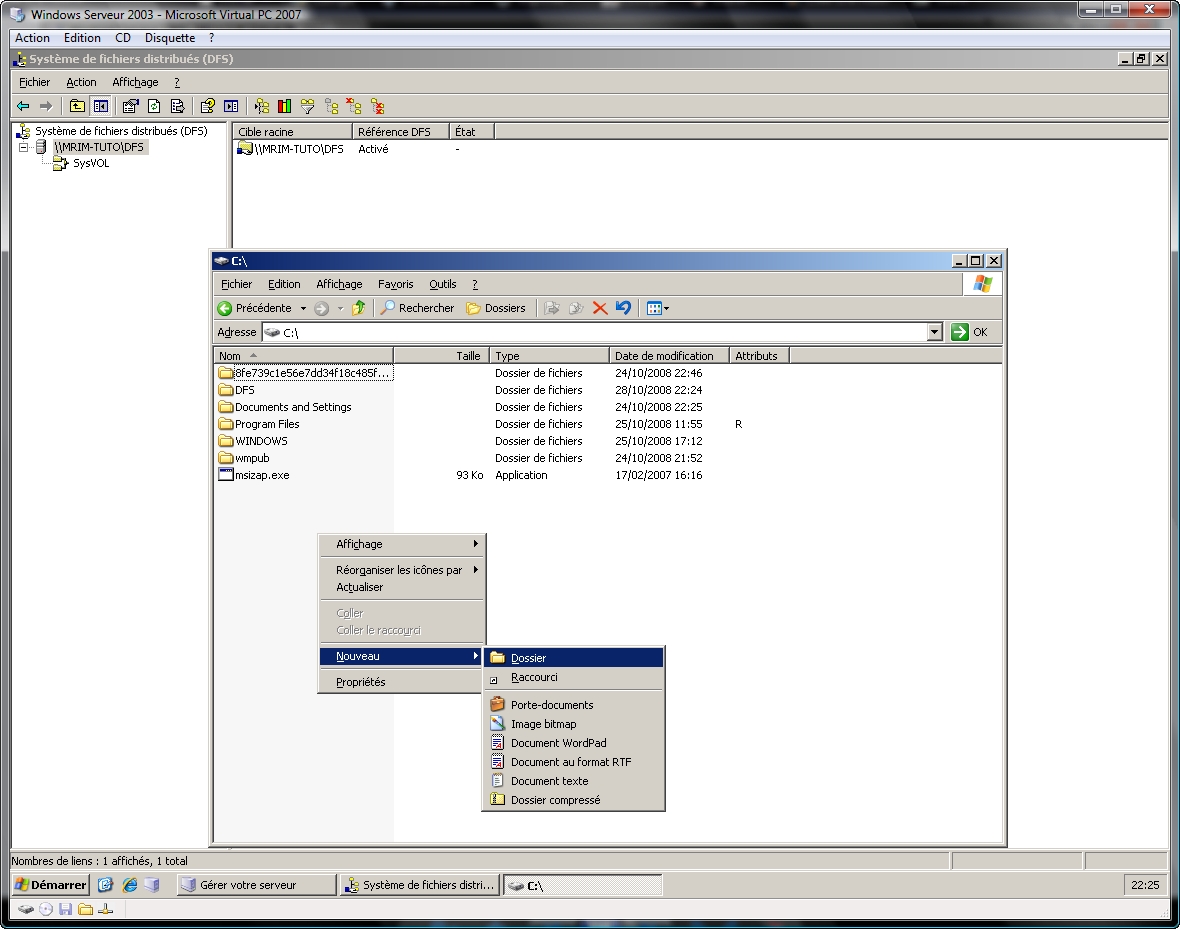The image size is (1180, 929).
Task: Select the SysVOL tree item
Action: click(x=91, y=163)
